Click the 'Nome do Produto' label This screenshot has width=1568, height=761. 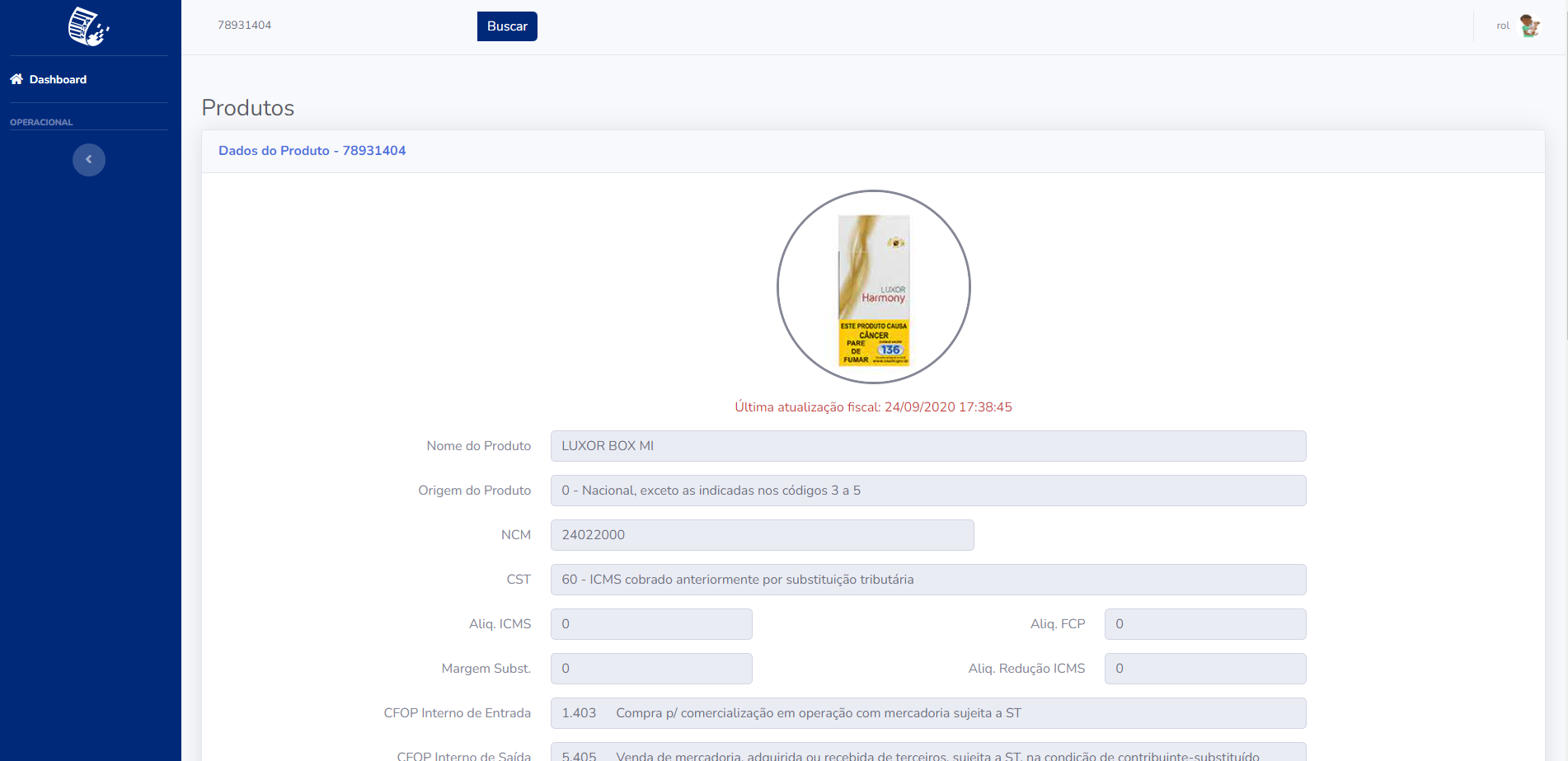coord(479,446)
